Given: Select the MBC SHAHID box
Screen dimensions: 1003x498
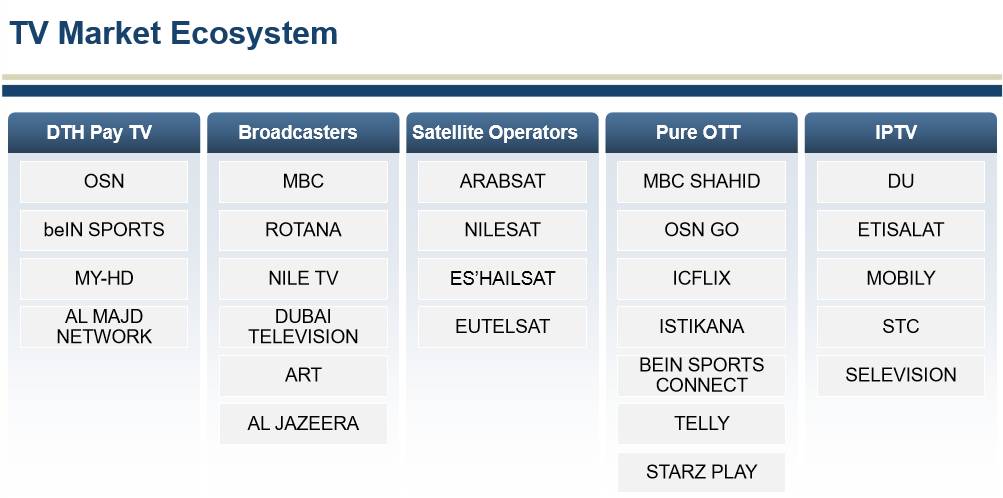Looking at the screenshot, I should coord(701,182).
